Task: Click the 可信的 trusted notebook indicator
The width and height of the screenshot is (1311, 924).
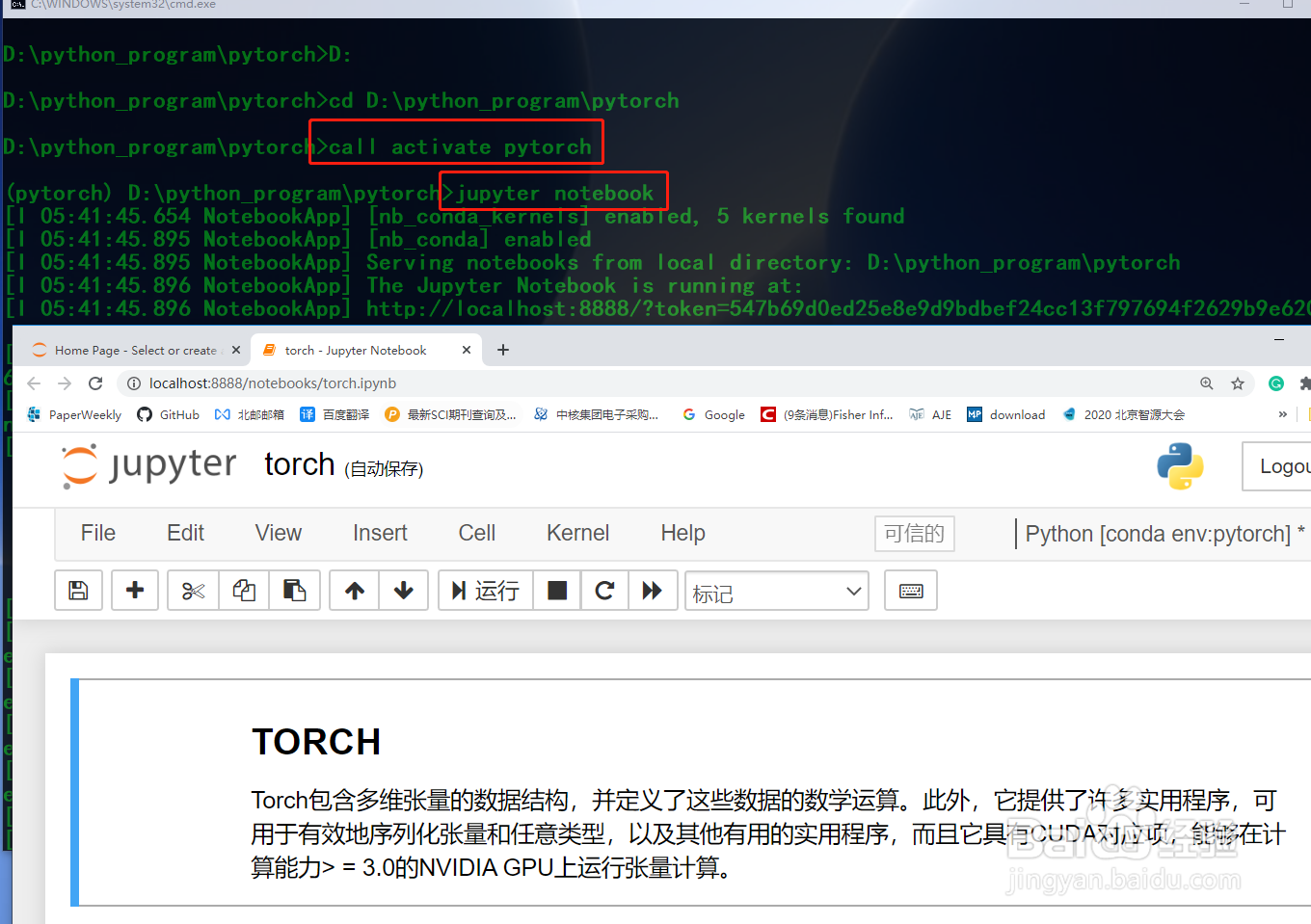Action: point(915,534)
